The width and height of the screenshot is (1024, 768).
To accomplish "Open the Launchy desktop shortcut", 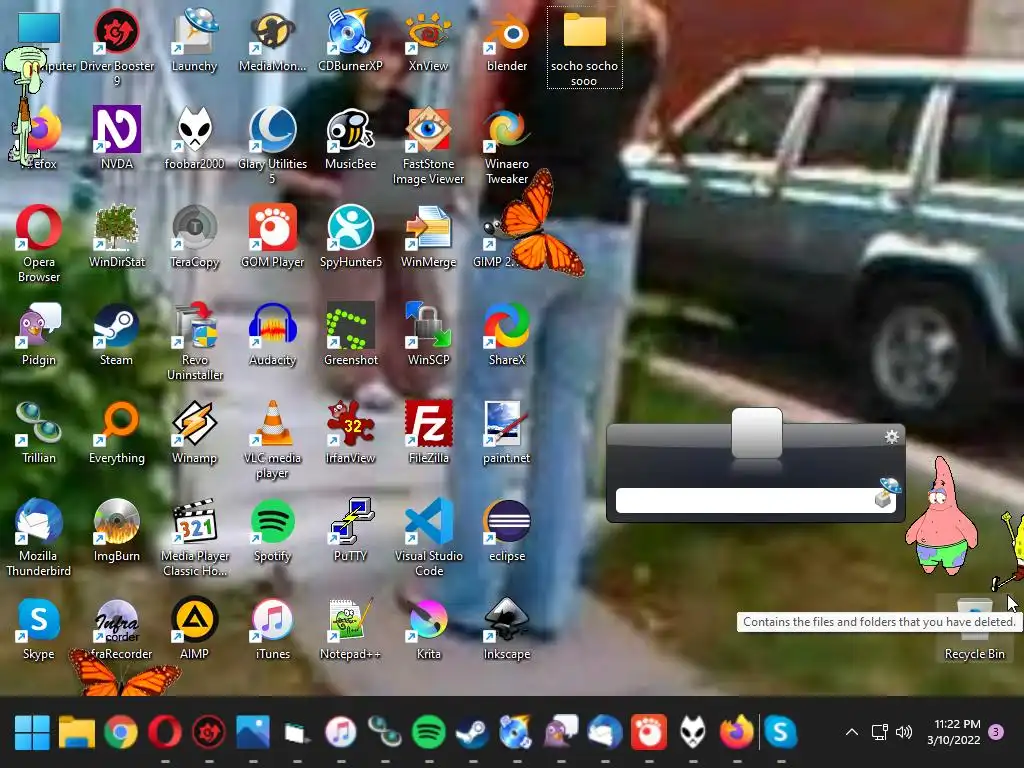I will tap(194, 40).
